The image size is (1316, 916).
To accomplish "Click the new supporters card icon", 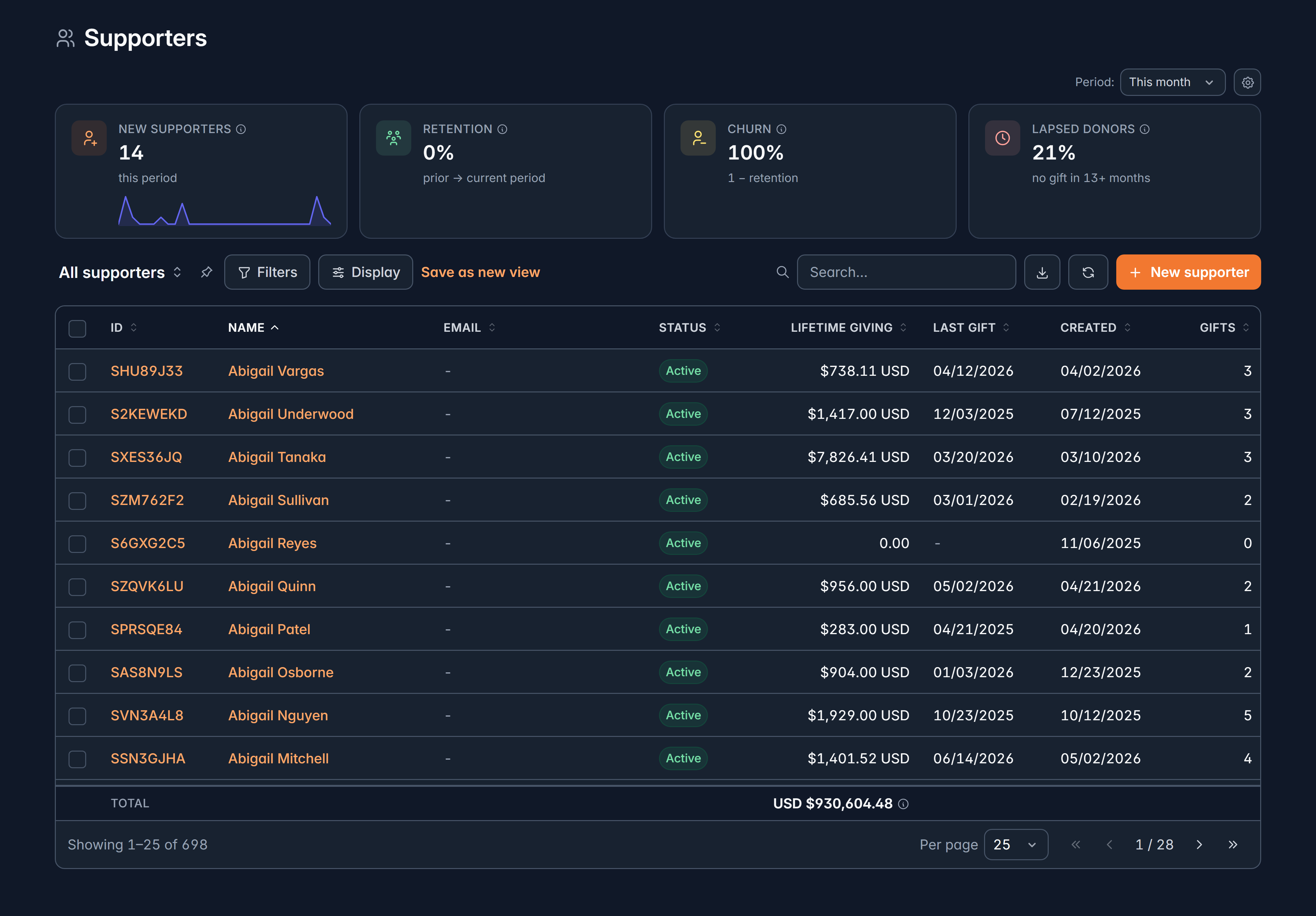I will coord(89,138).
